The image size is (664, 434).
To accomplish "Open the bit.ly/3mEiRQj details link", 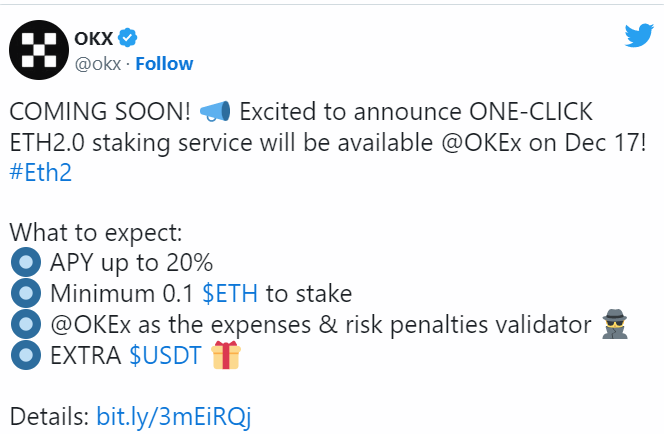I will (x=173, y=416).
